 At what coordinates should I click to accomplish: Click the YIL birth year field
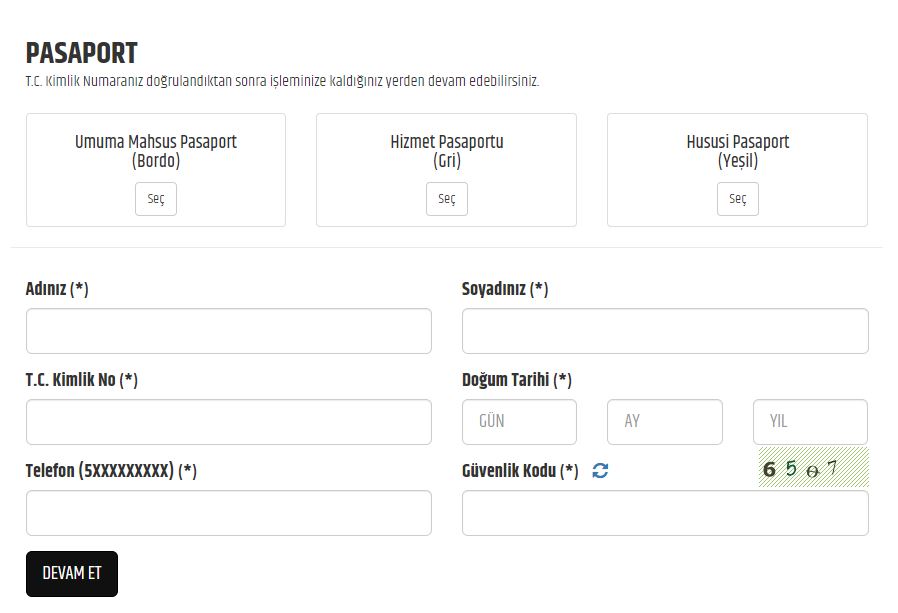tap(810, 422)
